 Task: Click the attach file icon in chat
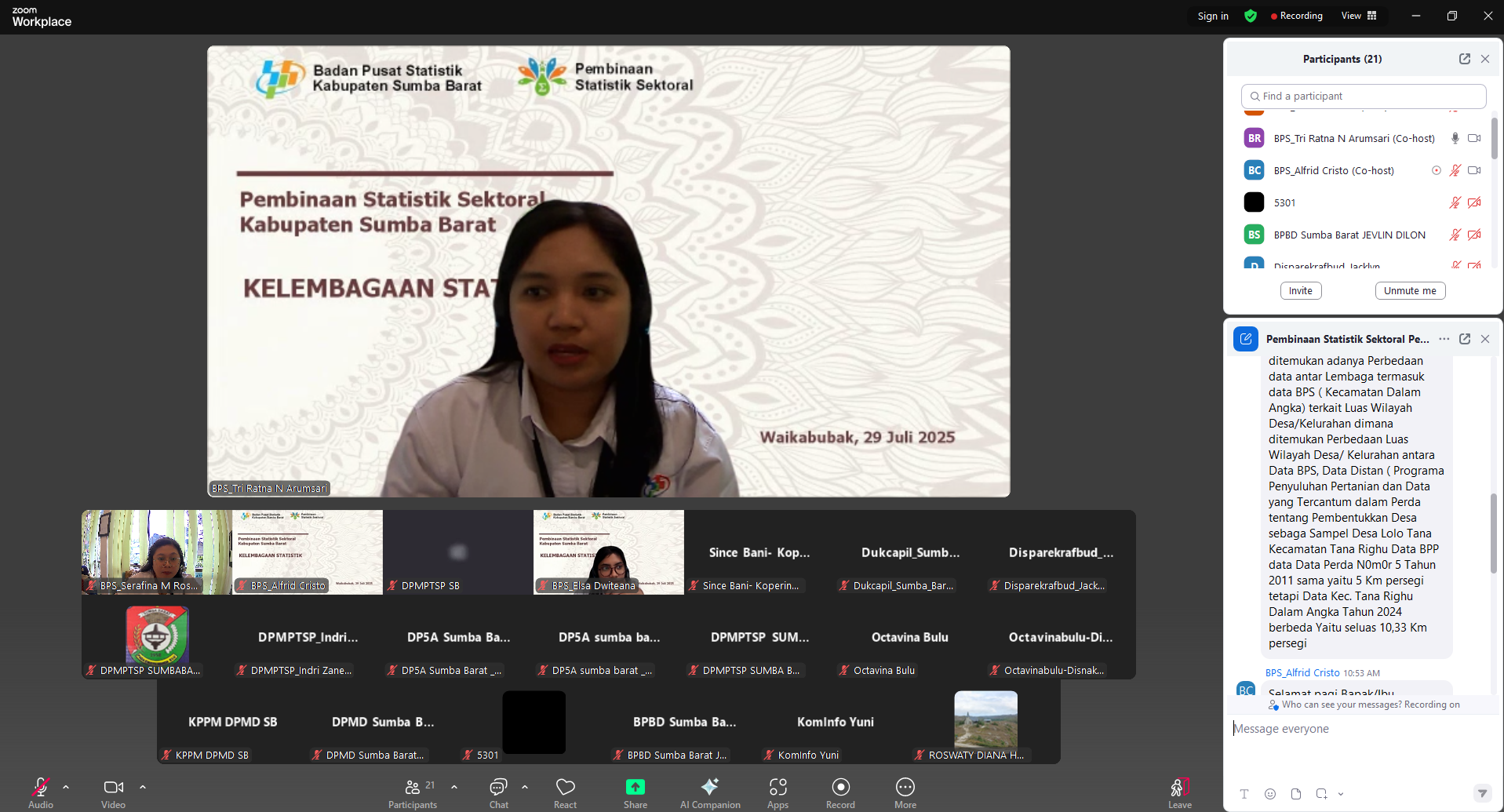(x=1296, y=794)
